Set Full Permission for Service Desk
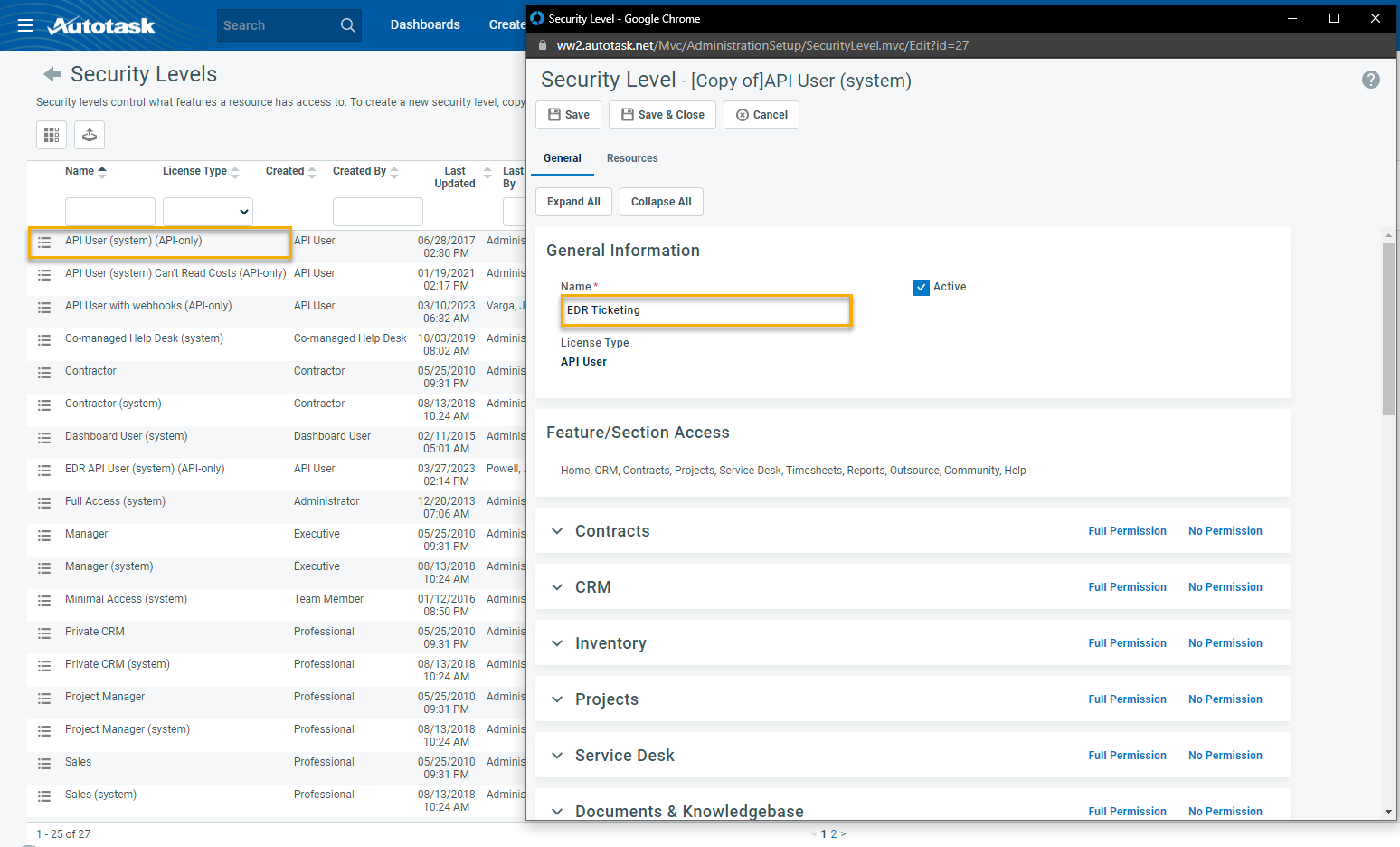1400x847 pixels. (1127, 756)
